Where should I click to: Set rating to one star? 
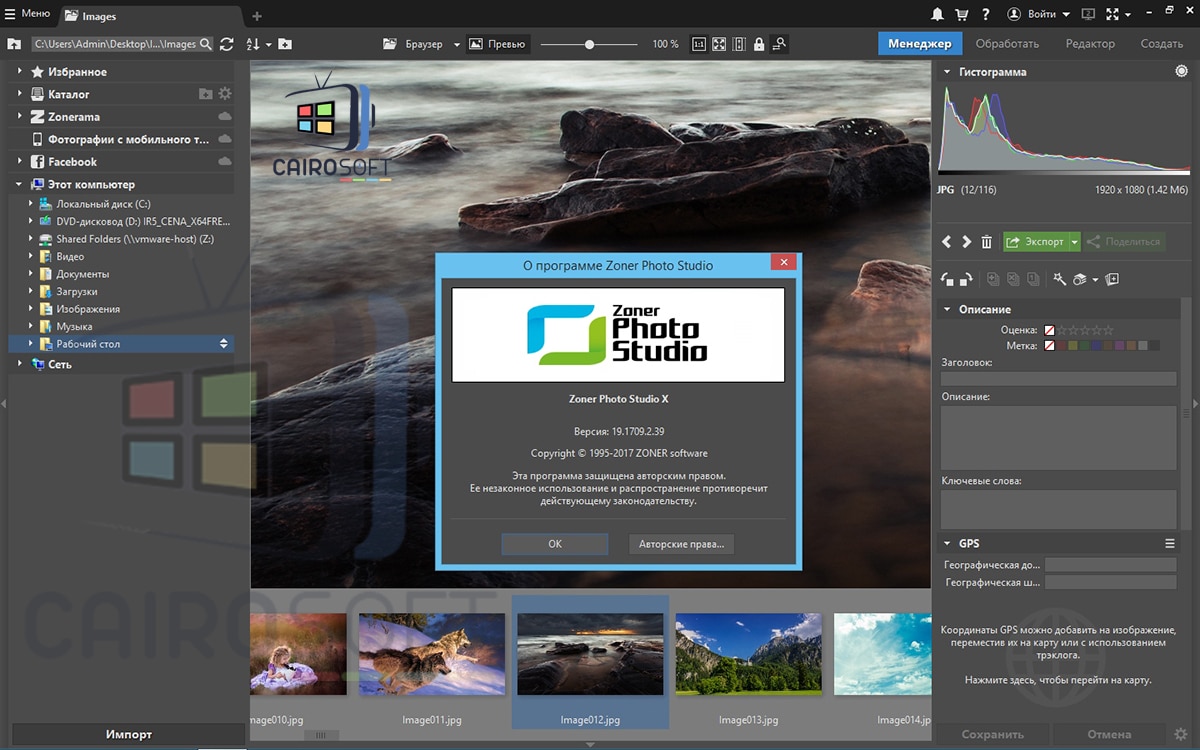pyautogui.click(x=1063, y=330)
